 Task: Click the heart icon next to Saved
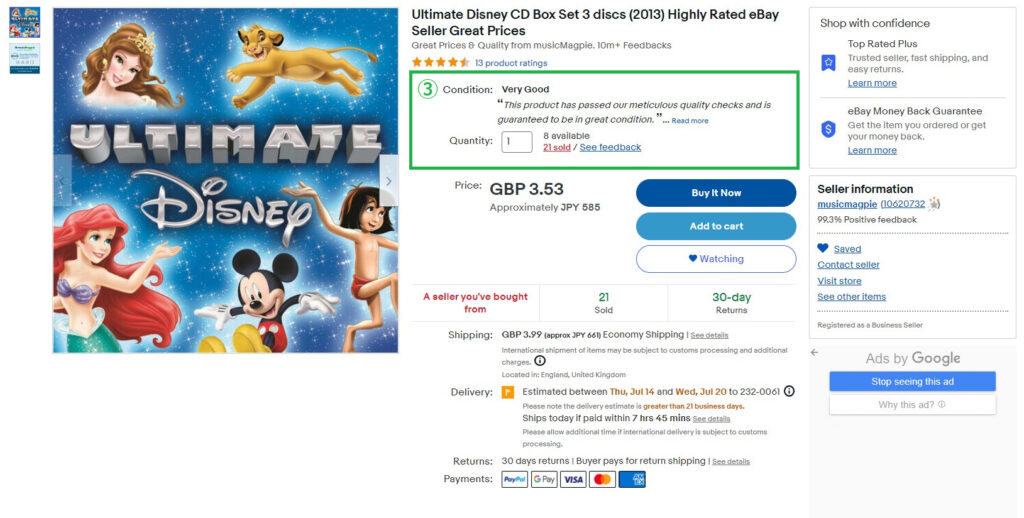pos(823,248)
